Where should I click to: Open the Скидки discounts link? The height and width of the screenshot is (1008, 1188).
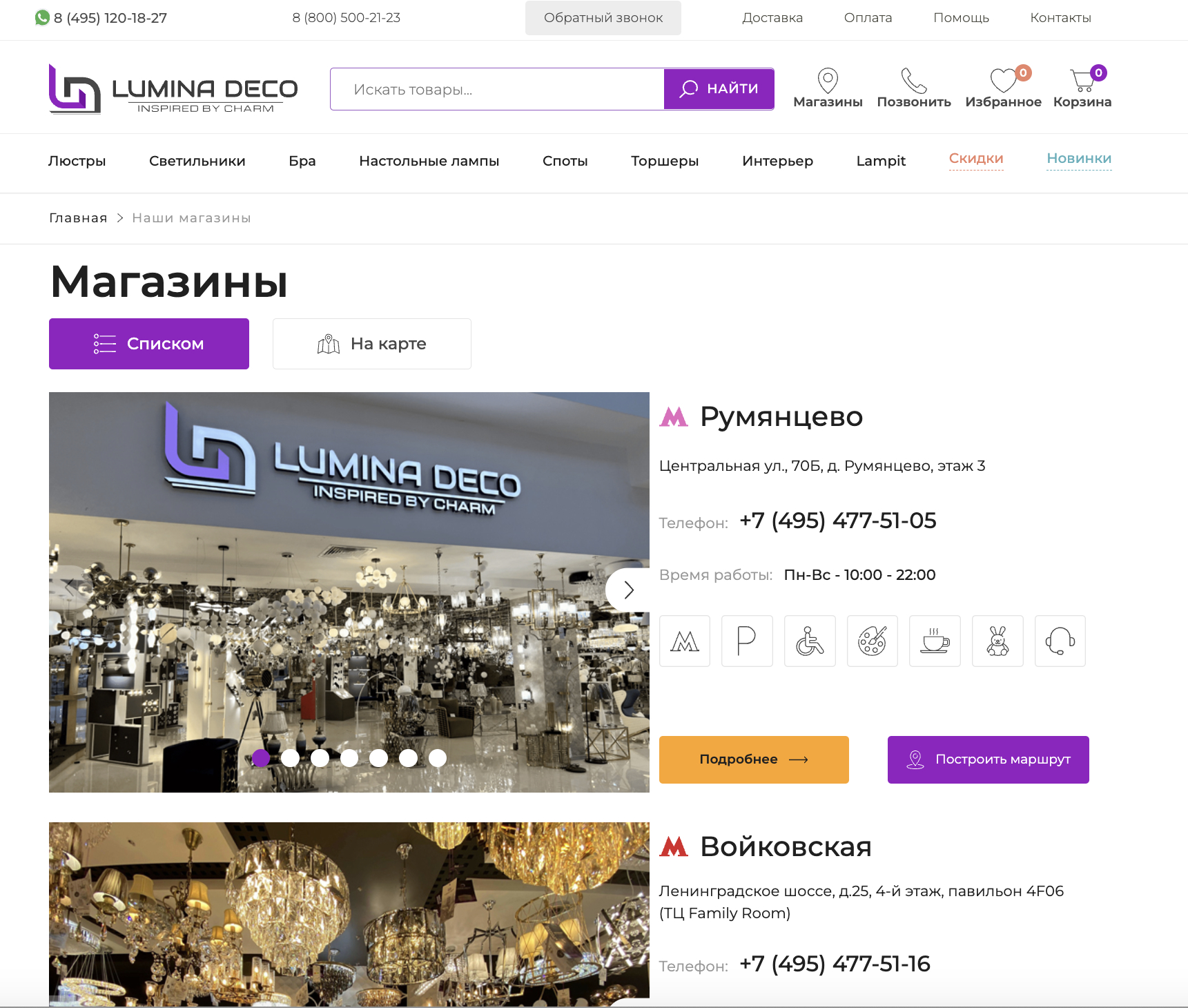(x=976, y=159)
